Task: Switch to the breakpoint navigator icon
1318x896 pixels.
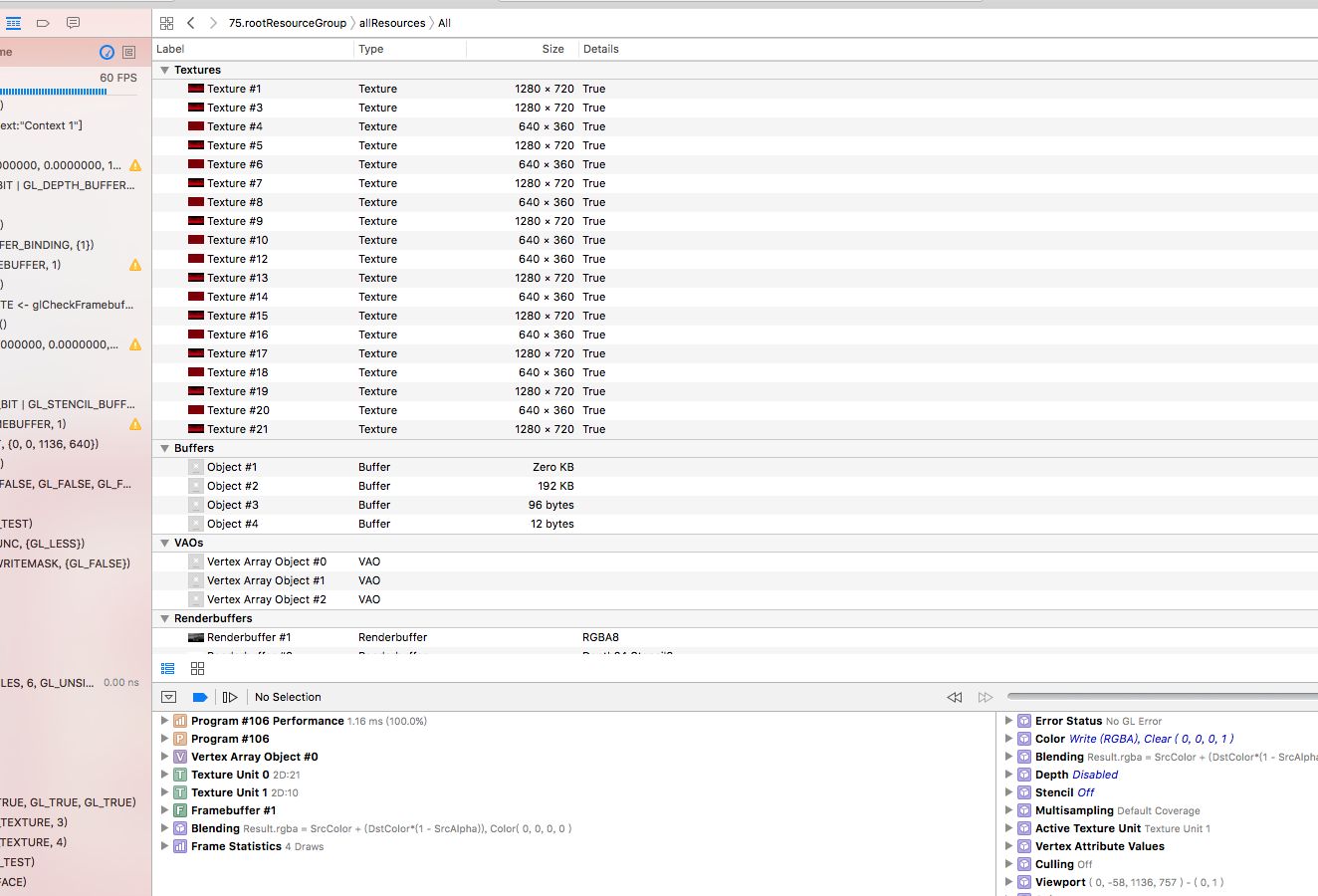Action: click(43, 23)
